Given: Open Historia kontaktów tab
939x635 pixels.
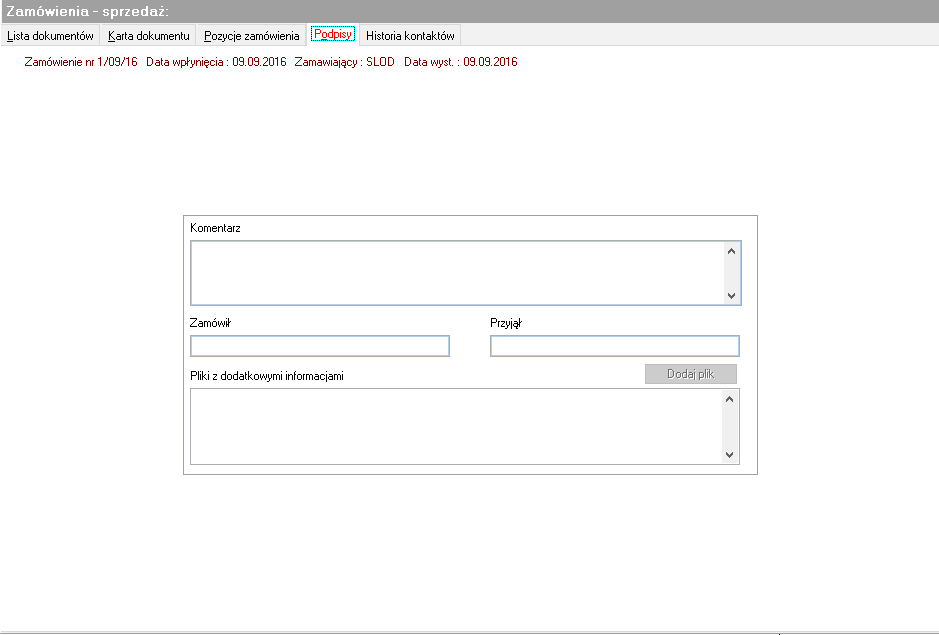Looking at the screenshot, I should coord(410,35).
